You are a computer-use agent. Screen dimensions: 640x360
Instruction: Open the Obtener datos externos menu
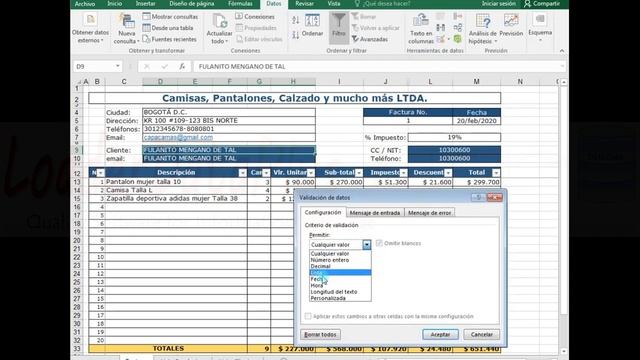tap(90, 29)
